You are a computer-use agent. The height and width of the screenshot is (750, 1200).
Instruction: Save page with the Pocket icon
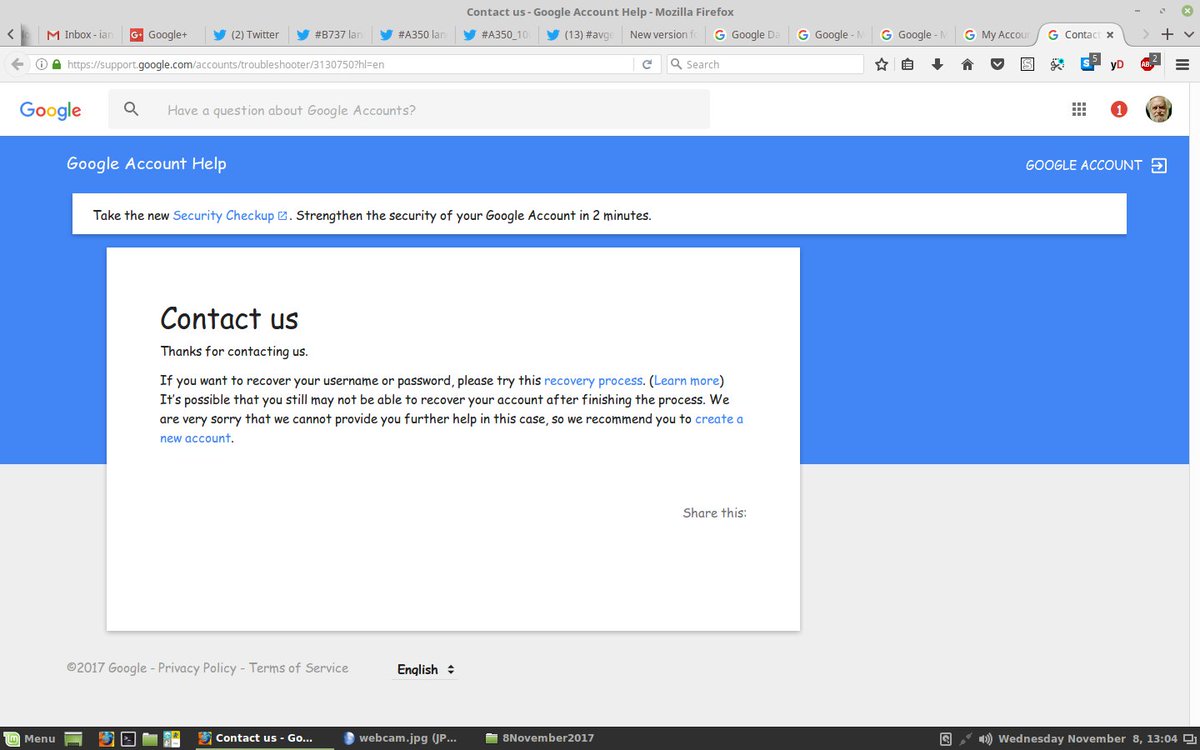pos(997,64)
